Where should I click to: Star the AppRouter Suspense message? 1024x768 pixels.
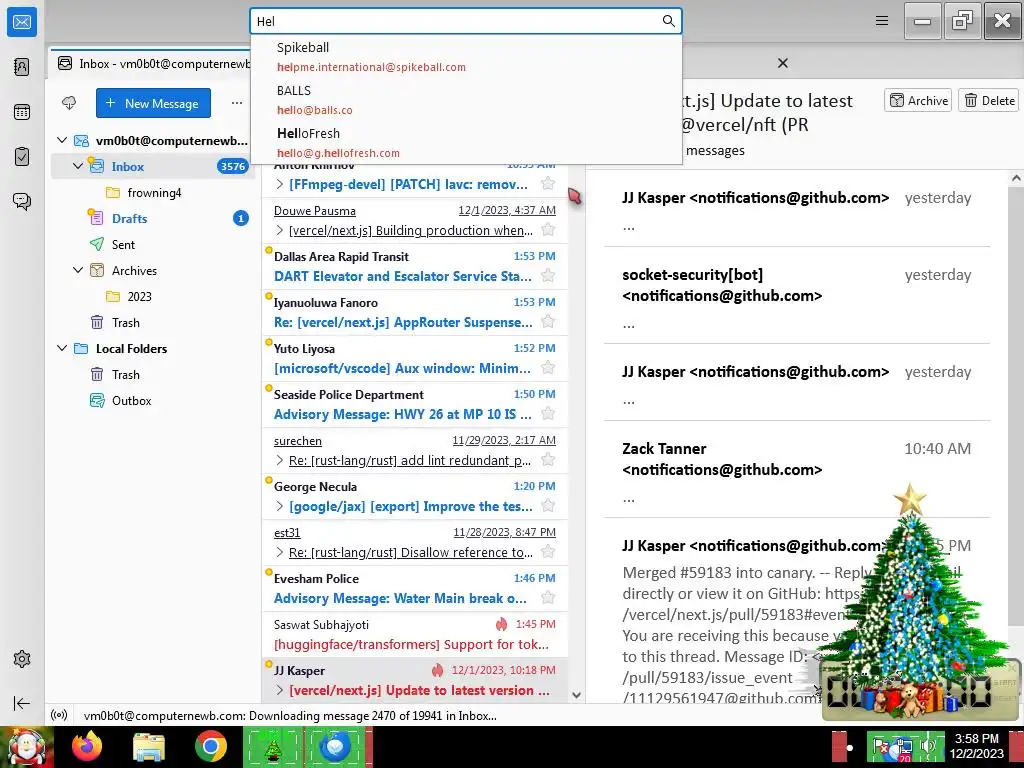pyautogui.click(x=548, y=322)
